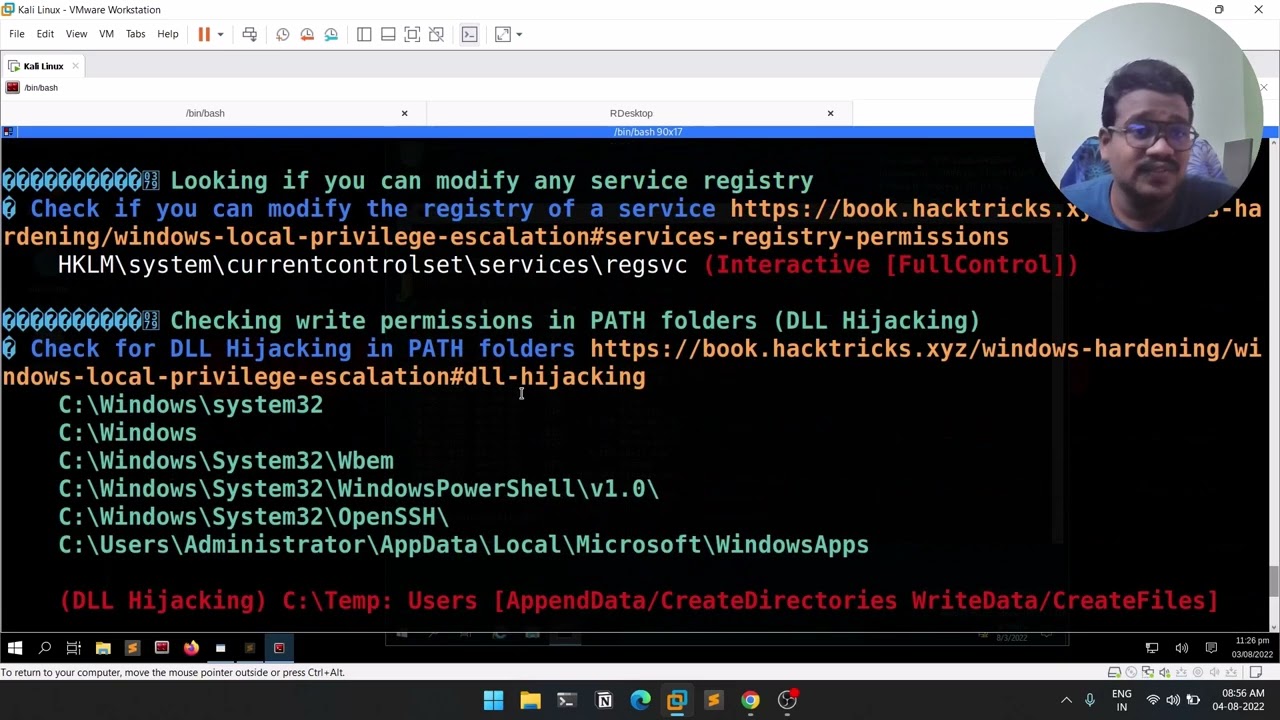This screenshot has width=1280, height=720.
Task: Close the RDesktop terminal tab
Action: tap(830, 113)
